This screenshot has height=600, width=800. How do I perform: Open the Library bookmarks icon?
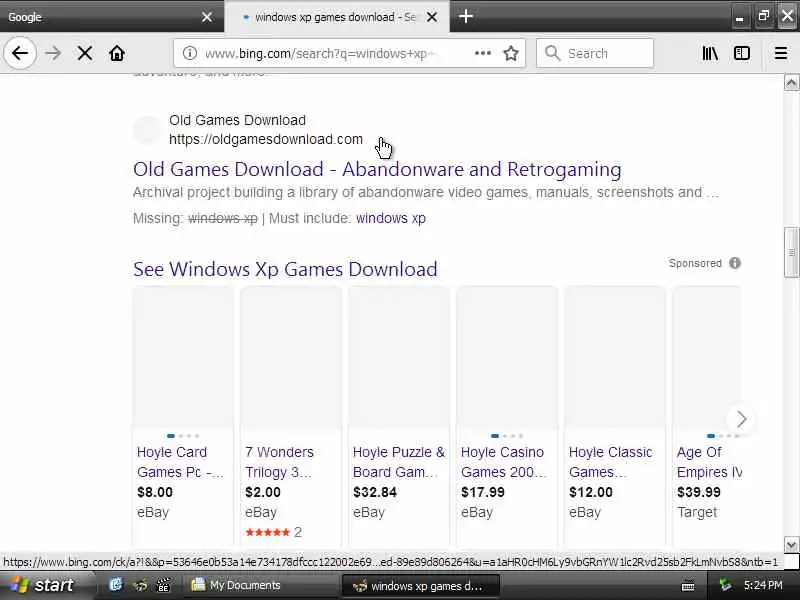[x=710, y=53]
